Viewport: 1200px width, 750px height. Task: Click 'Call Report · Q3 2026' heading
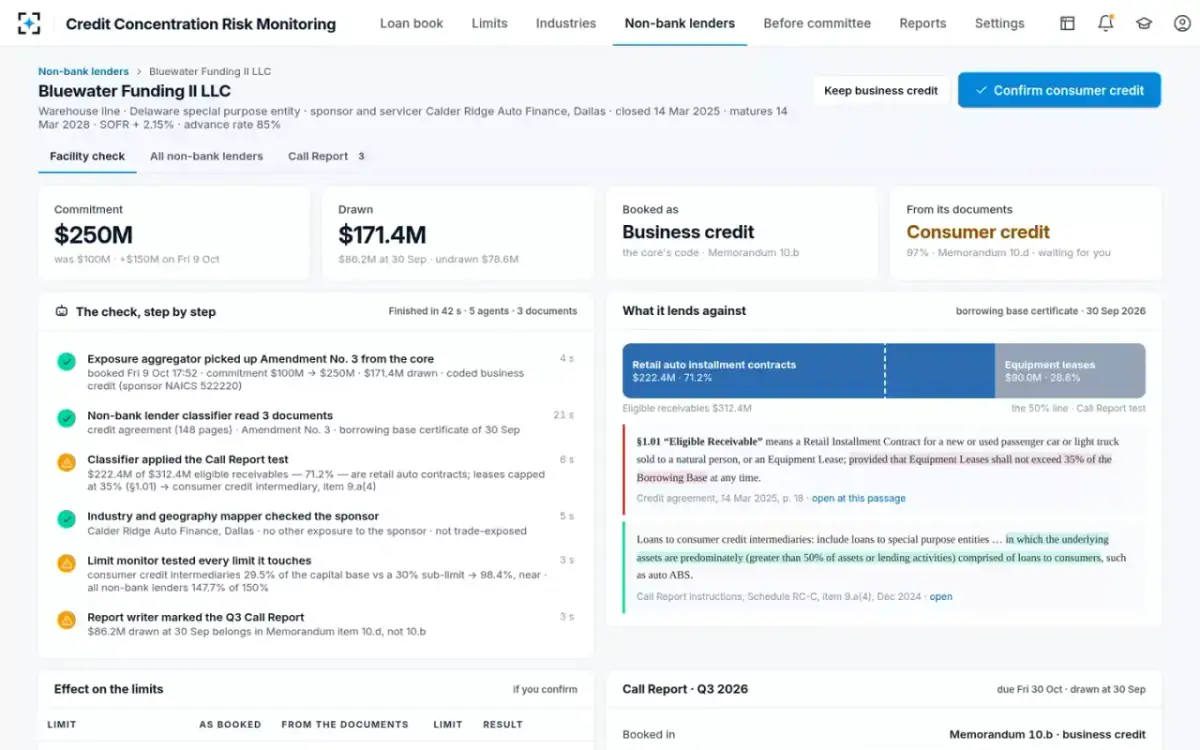[x=685, y=689]
